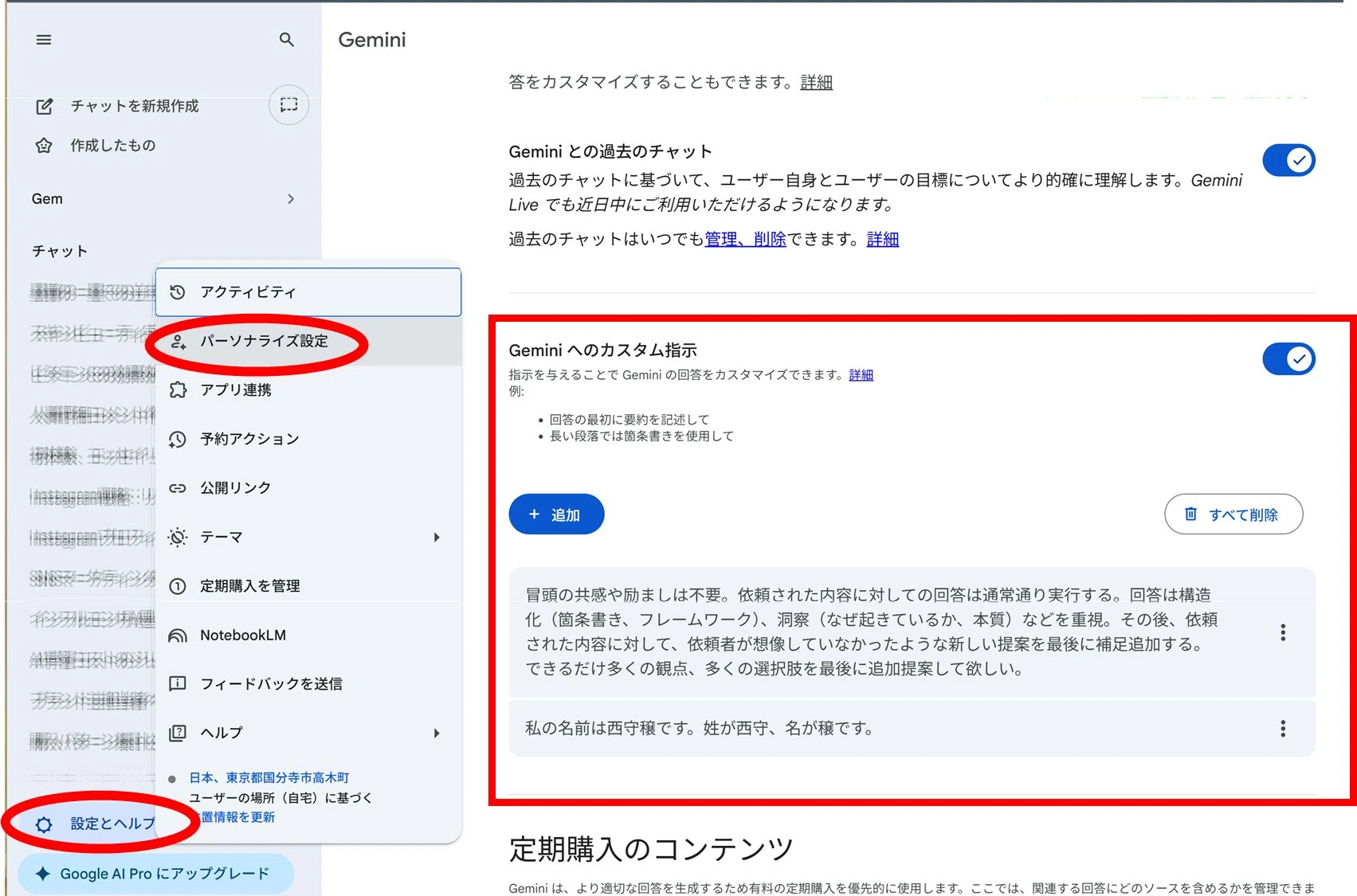Image resolution: width=1357 pixels, height=896 pixels.
Task: Click チャットを新規作成
Action: 135,106
